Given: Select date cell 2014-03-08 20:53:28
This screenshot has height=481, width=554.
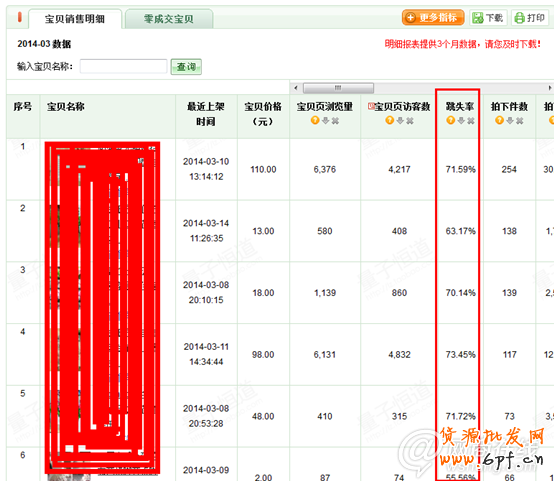Looking at the screenshot, I should pyautogui.click(x=206, y=416).
